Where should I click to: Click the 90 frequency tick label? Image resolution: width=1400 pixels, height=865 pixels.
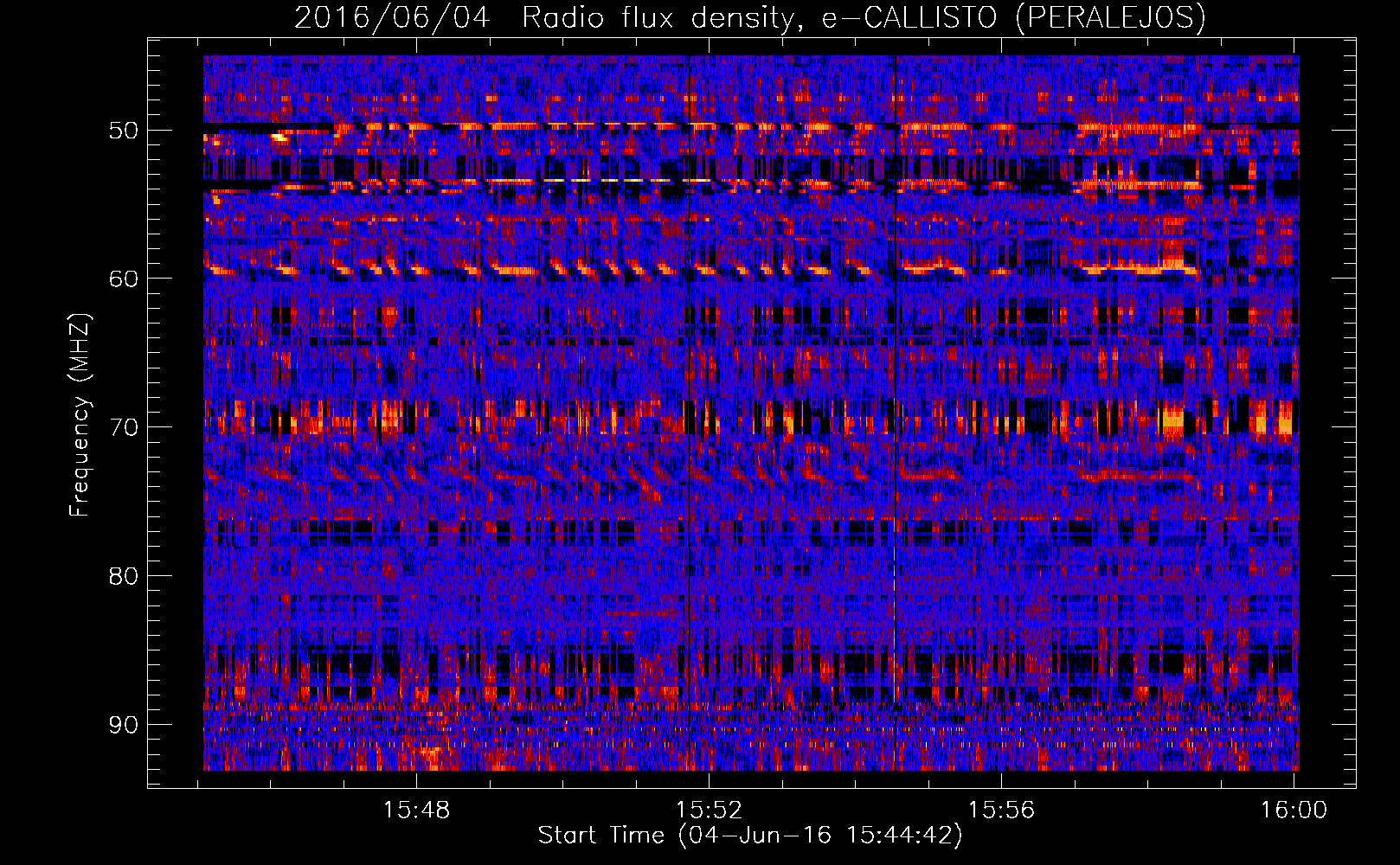[123, 724]
